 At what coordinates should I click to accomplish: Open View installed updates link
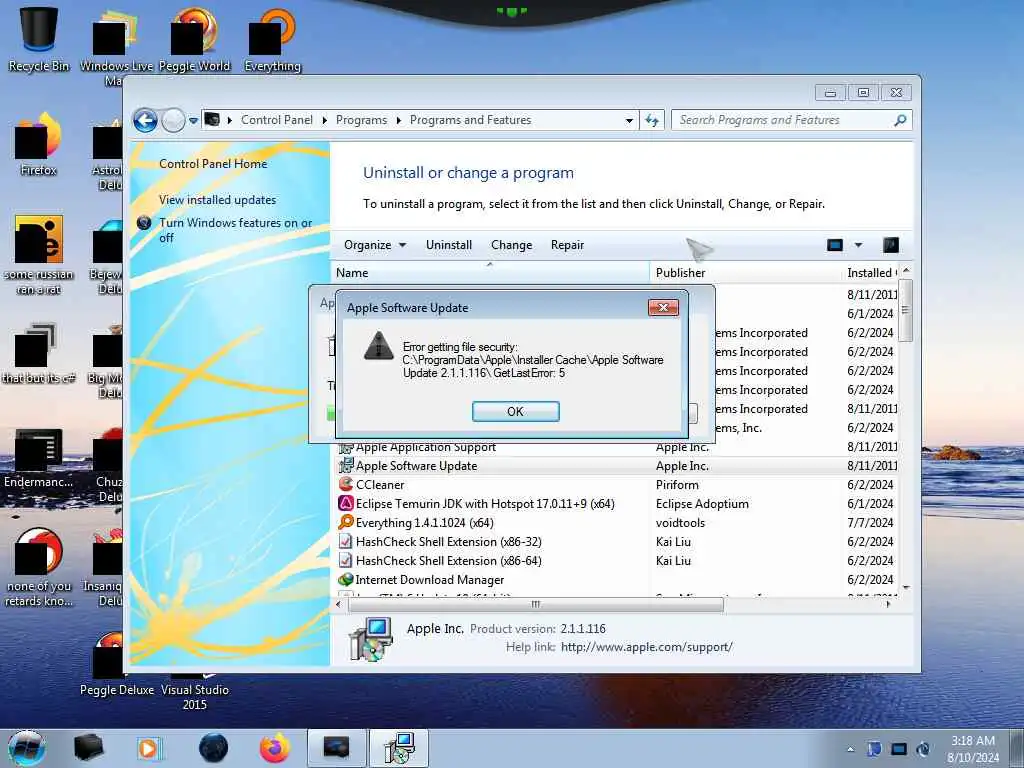click(217, 200)
